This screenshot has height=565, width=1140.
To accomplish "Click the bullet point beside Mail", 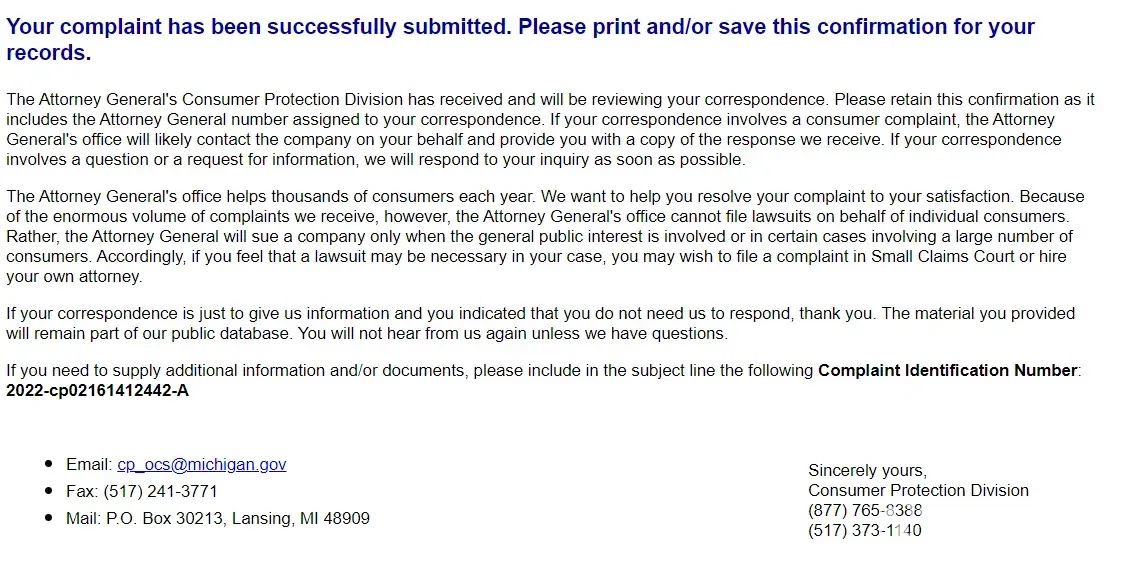I will click(49, 519).
